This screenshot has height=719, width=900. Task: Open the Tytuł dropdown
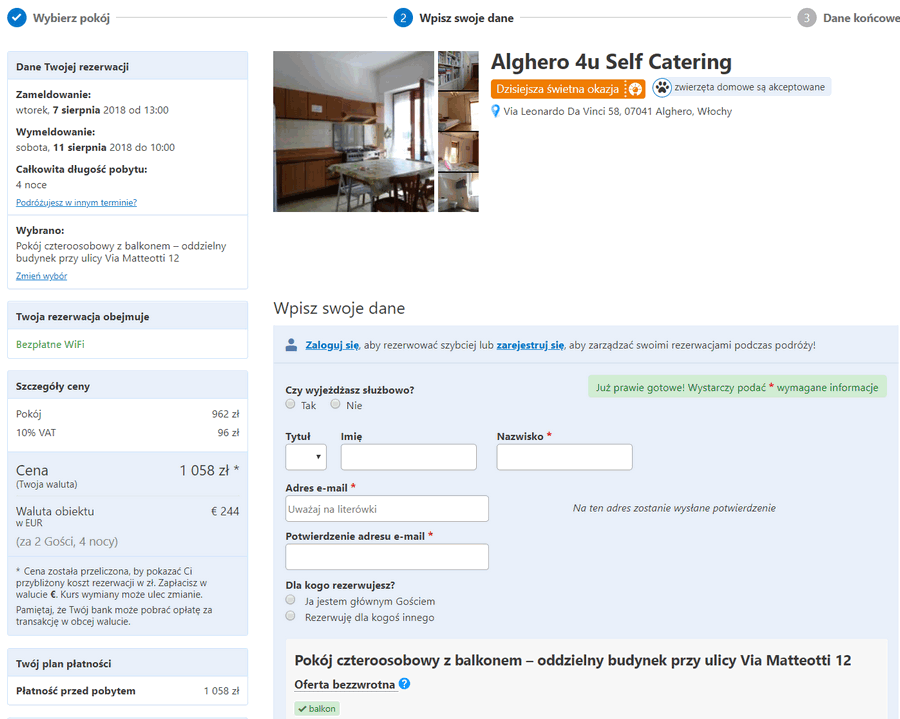[306, 457]
